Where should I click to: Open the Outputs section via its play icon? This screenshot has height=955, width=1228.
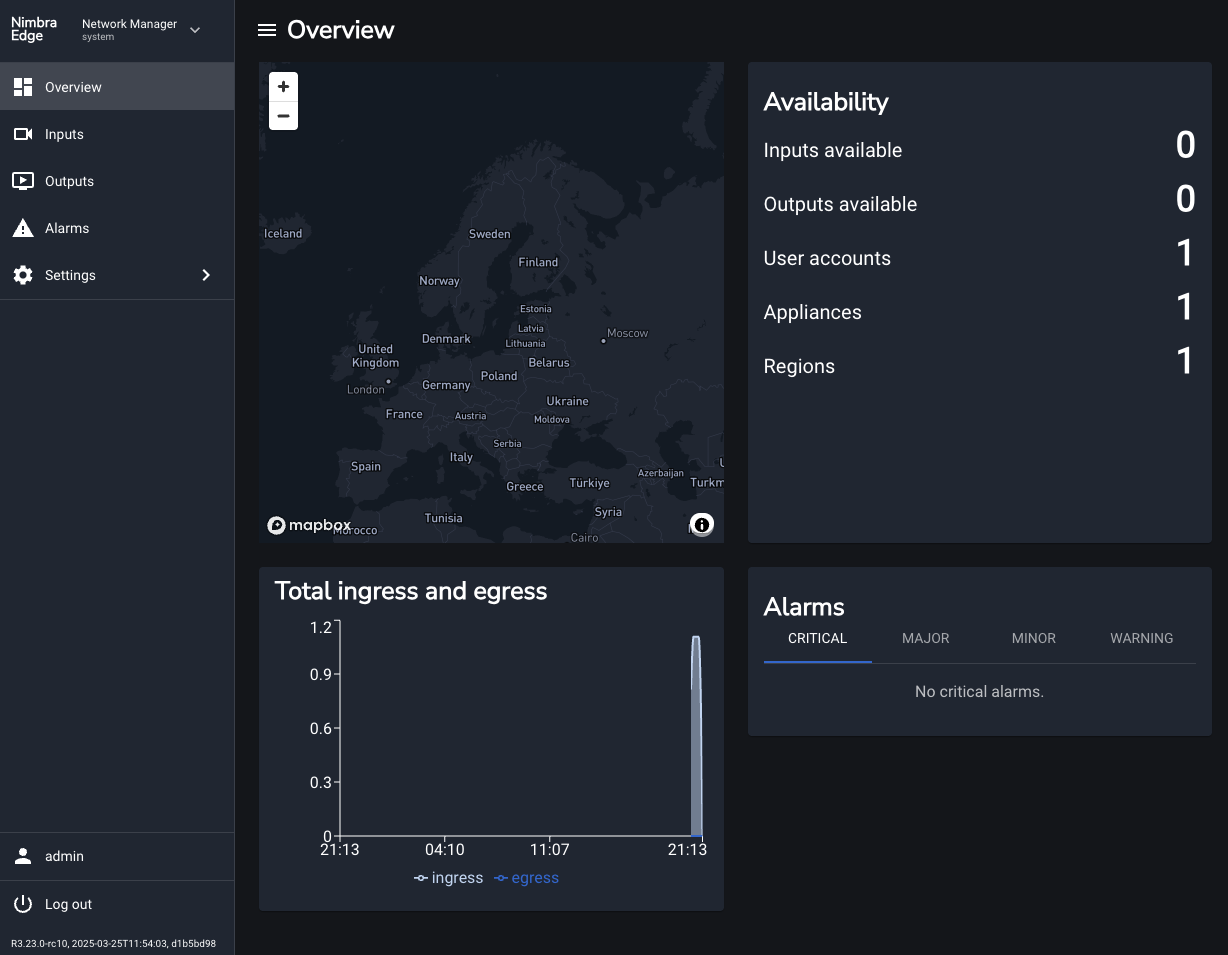click(x=22, y=181)
